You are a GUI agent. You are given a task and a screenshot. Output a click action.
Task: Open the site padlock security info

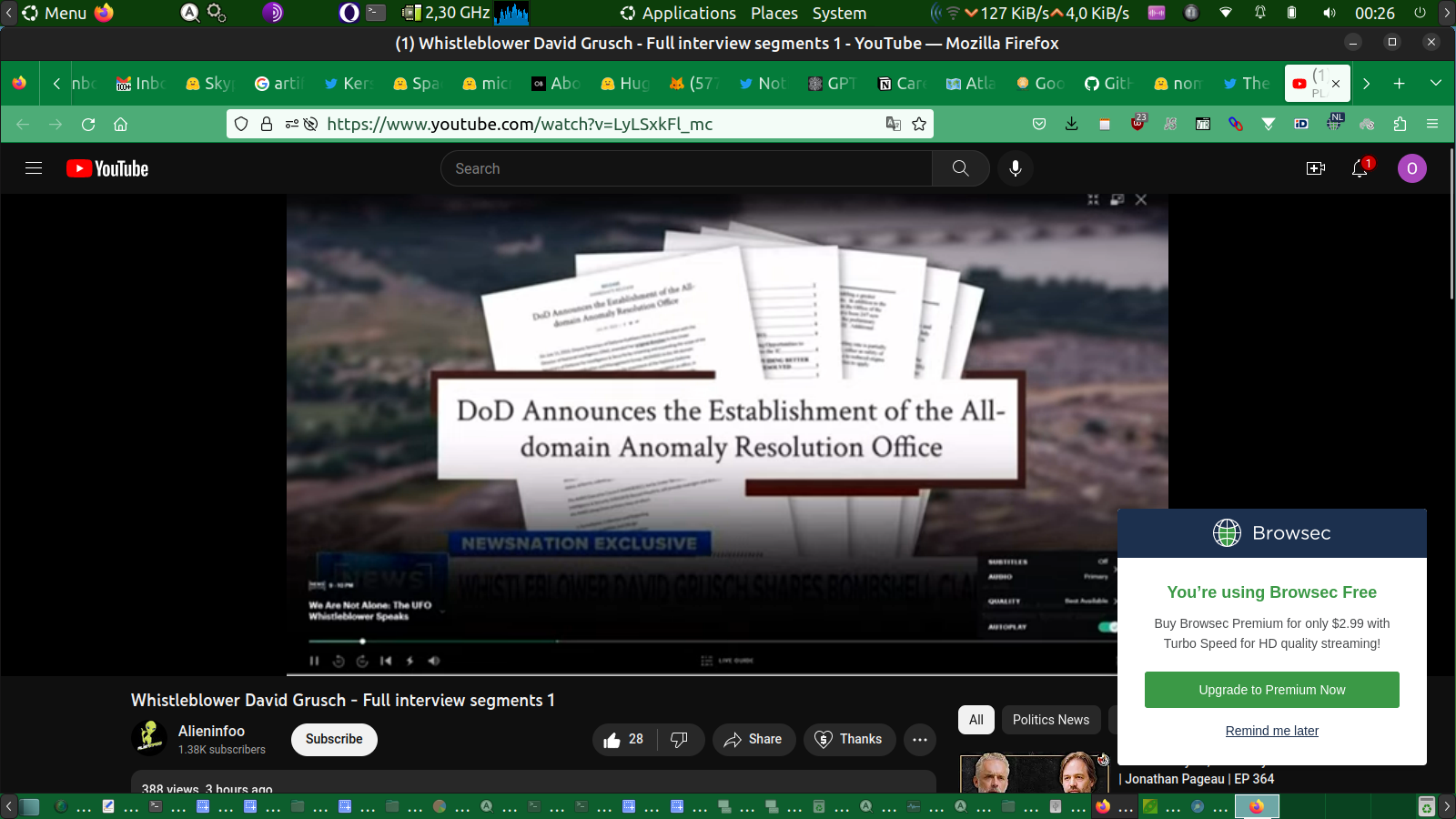pos(267,125)
